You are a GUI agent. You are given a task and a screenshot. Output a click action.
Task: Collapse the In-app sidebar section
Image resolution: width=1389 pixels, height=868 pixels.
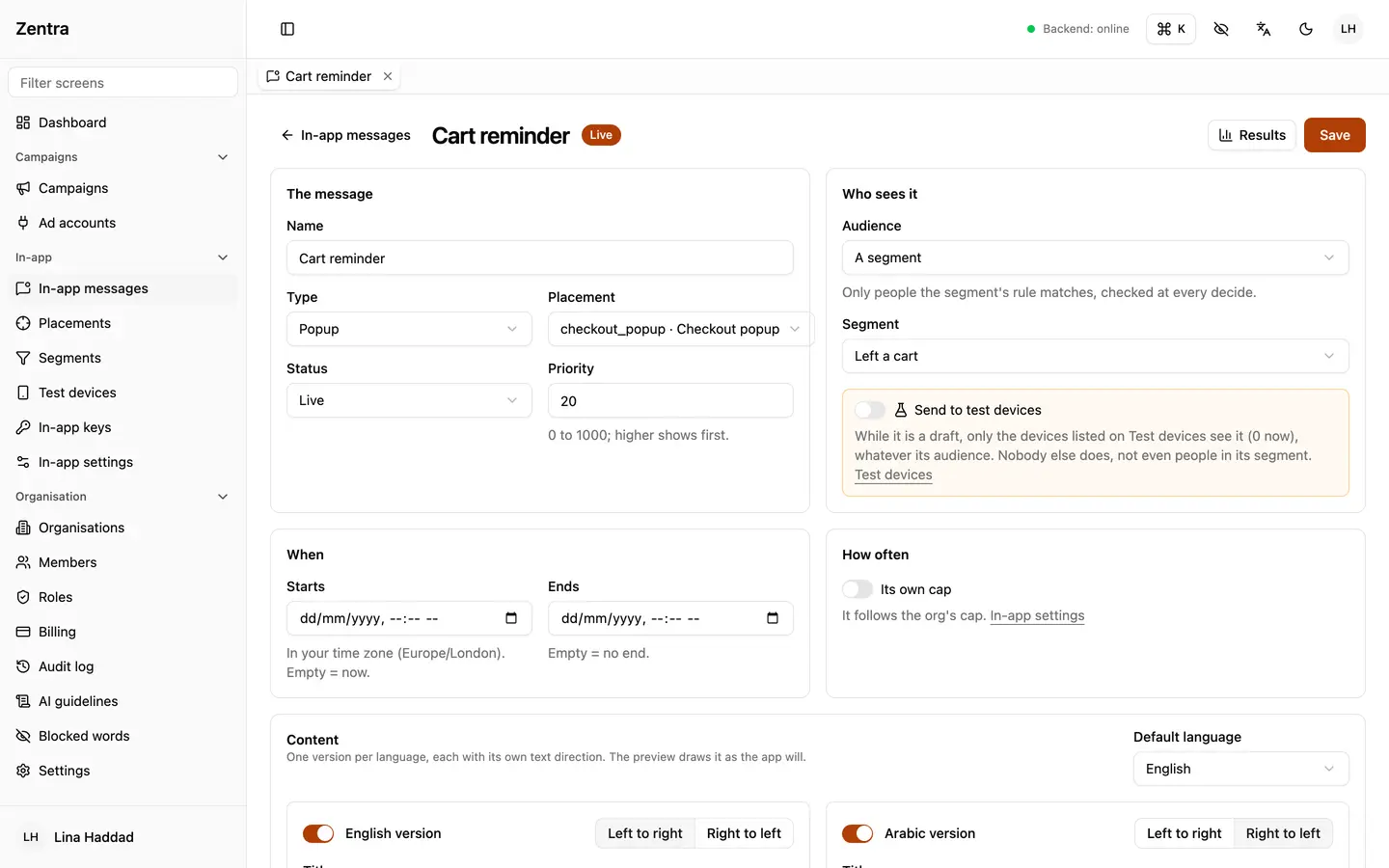223,258
